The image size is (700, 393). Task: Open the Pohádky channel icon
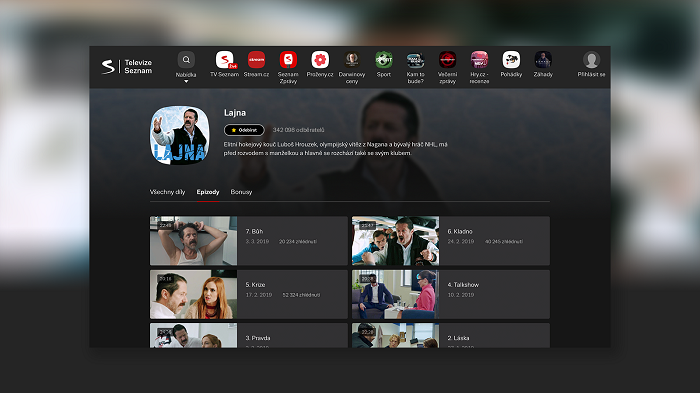point(511,60)
